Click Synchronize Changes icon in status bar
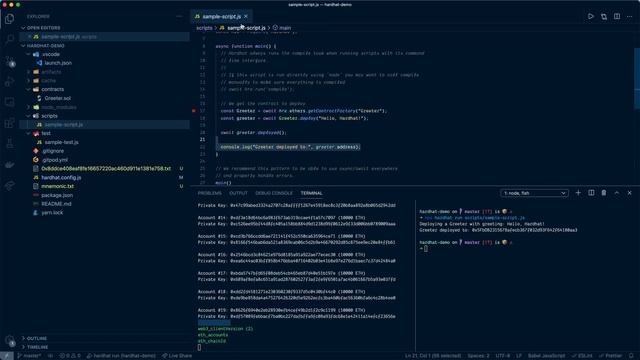Viewport: 640px width, 360px height. [x=50, y=356]
